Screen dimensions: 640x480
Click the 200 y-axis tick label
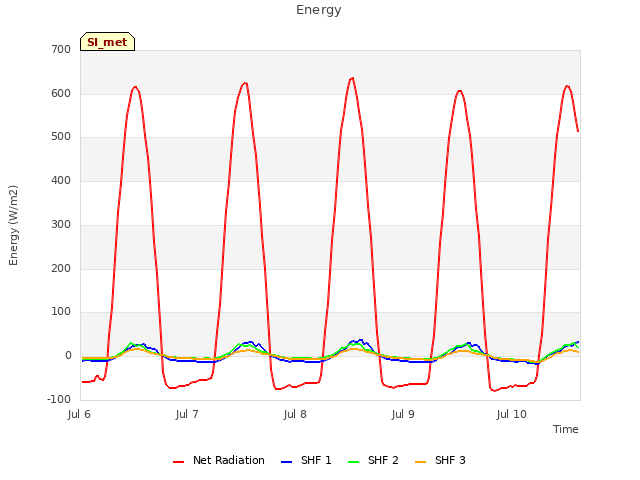tap(61, 269)
